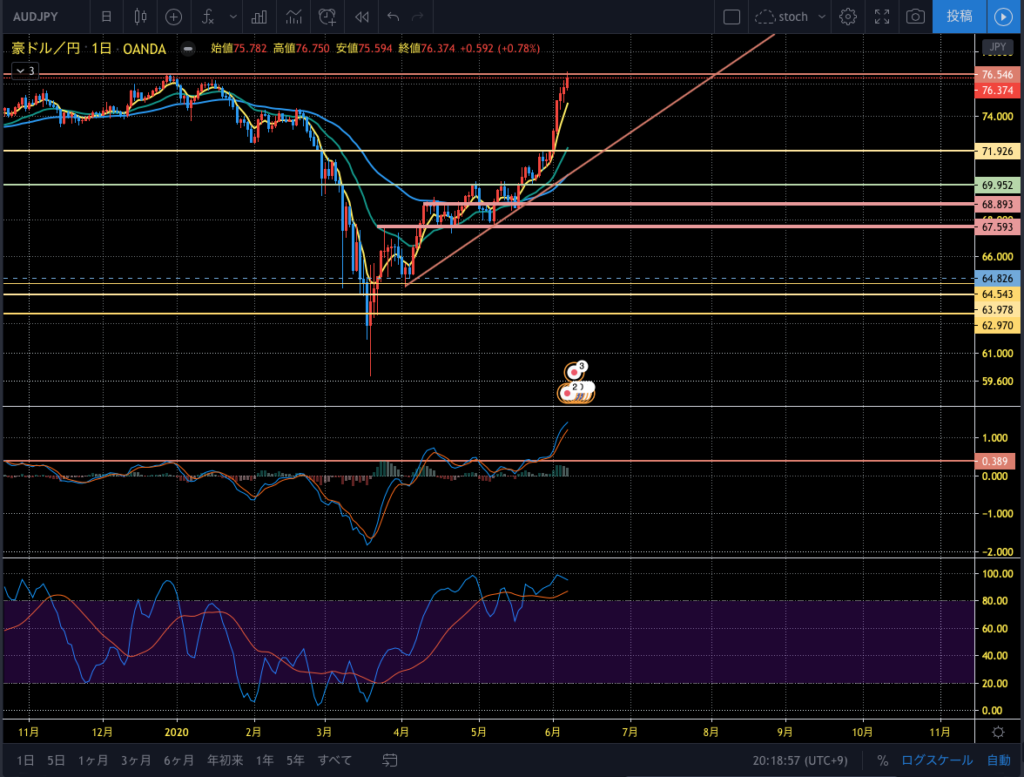This screenshot has width=1024, height=777.
Task: Undo the last chart action
Action: (x=392, y=16)
